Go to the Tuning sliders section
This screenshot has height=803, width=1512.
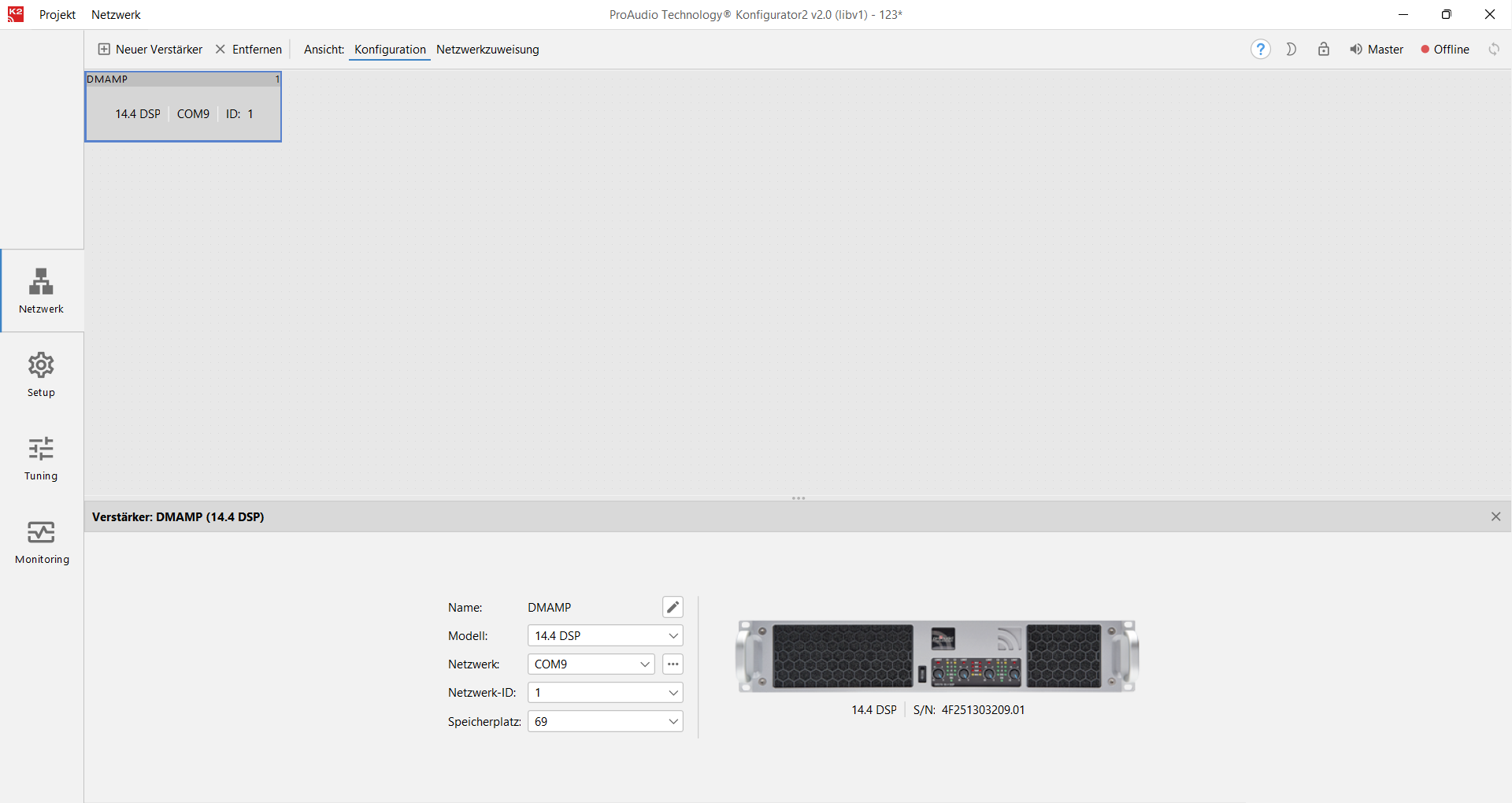[x=41, y=458]
